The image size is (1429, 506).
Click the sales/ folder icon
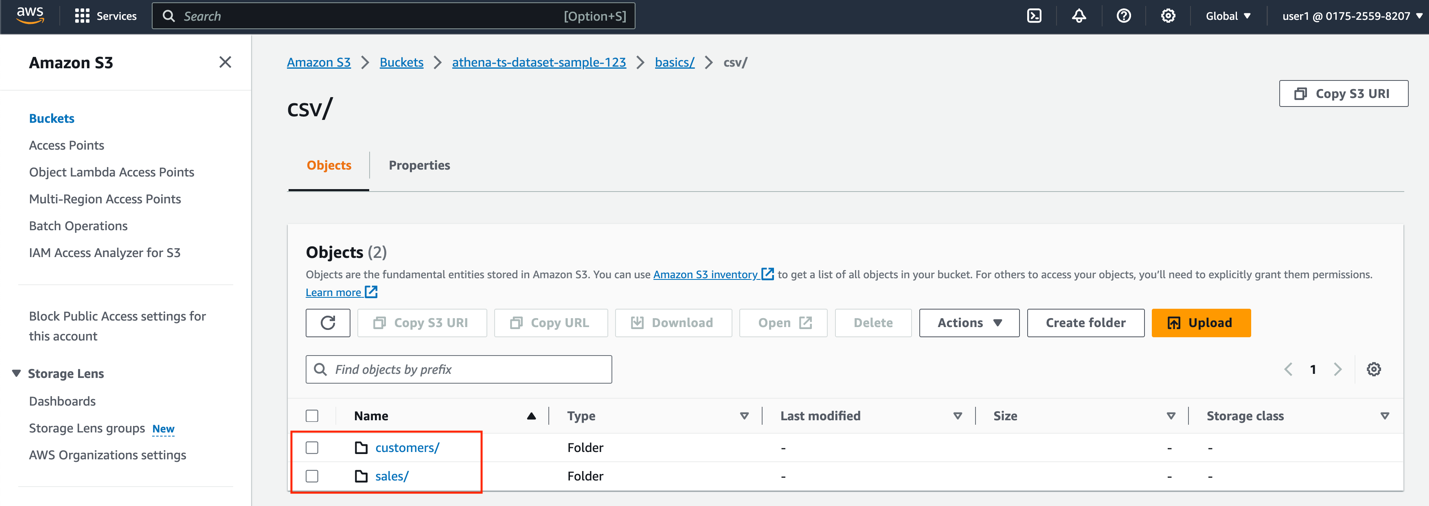tap(361, 477)
